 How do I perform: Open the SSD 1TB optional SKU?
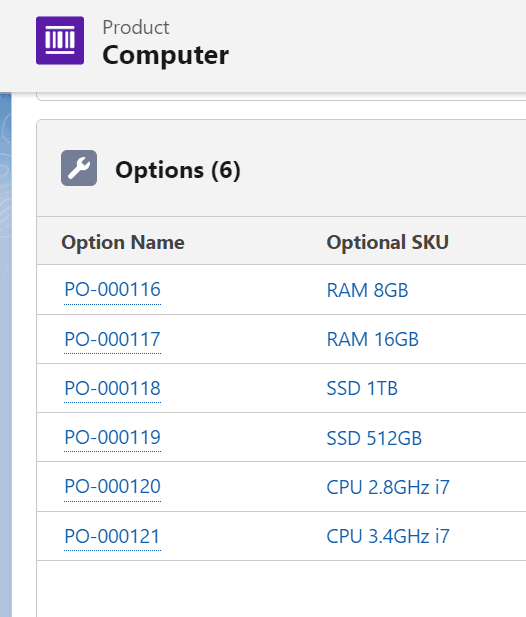pyautogui.click(x=362, y=389)
